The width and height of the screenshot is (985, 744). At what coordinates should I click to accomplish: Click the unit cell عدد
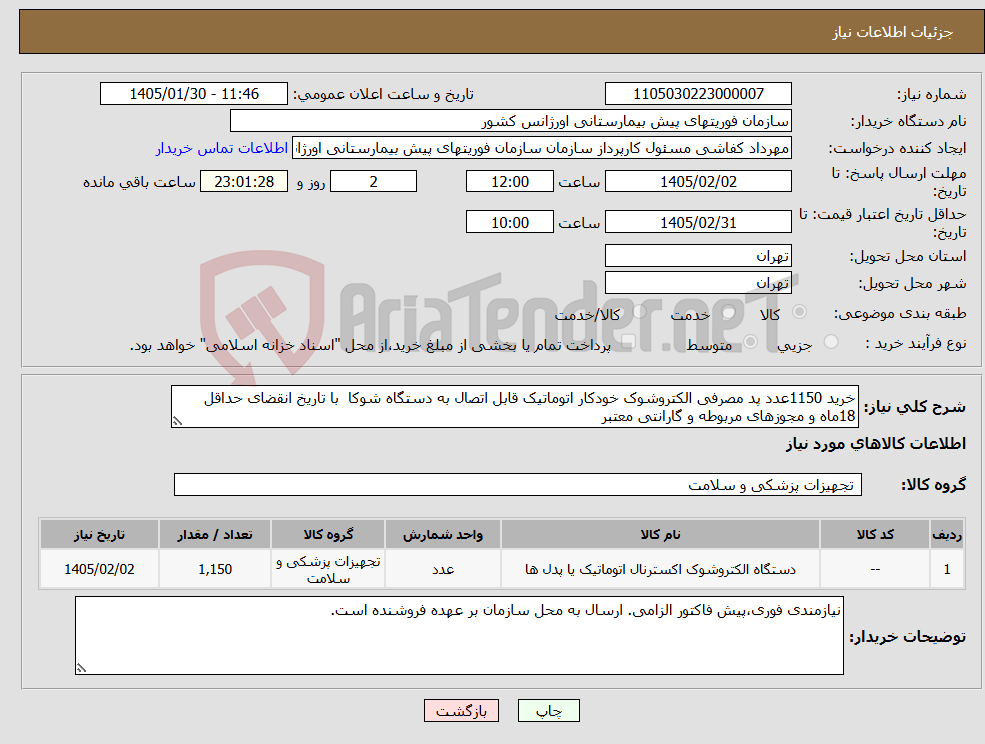(442, 569)
